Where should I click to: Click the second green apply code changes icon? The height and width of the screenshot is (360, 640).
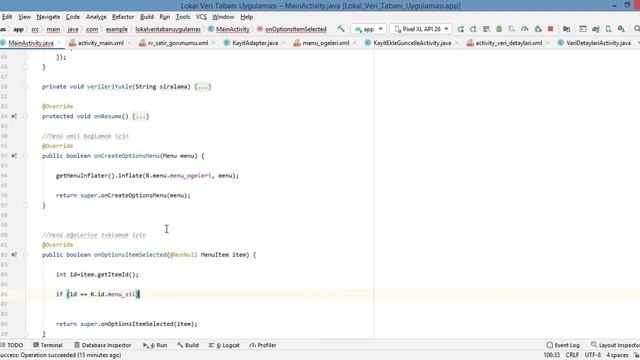pos(473,29)
